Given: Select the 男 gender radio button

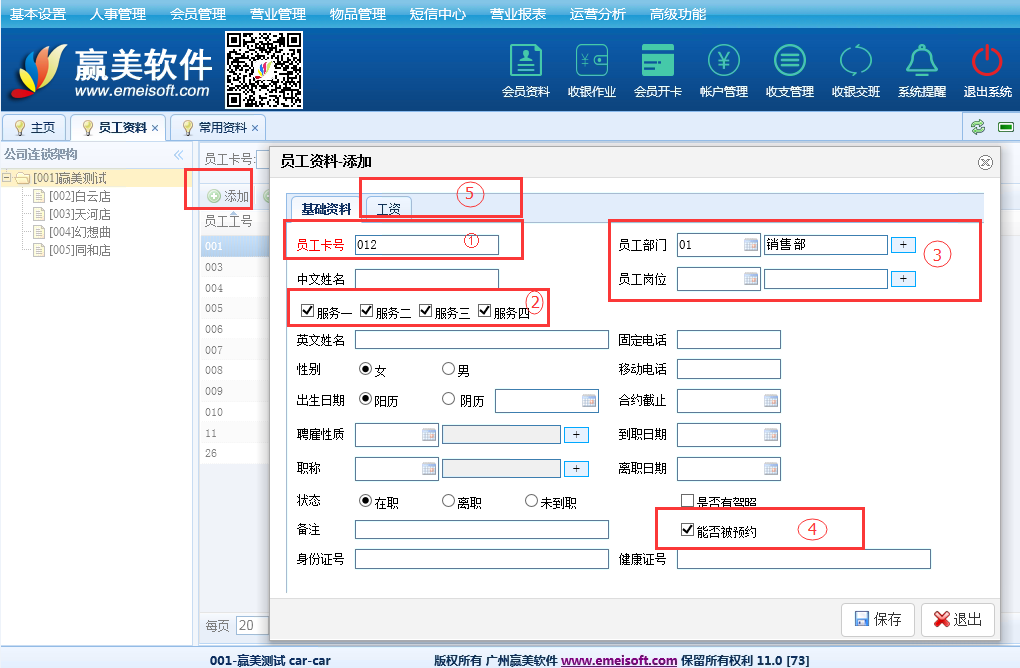Looking at the screenshot, I should tap(449, 369).
